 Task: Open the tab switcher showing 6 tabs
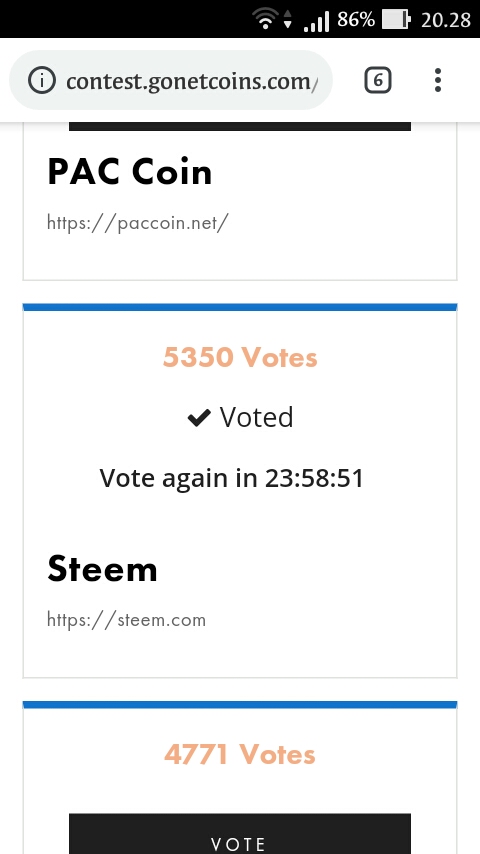point(378,81)
